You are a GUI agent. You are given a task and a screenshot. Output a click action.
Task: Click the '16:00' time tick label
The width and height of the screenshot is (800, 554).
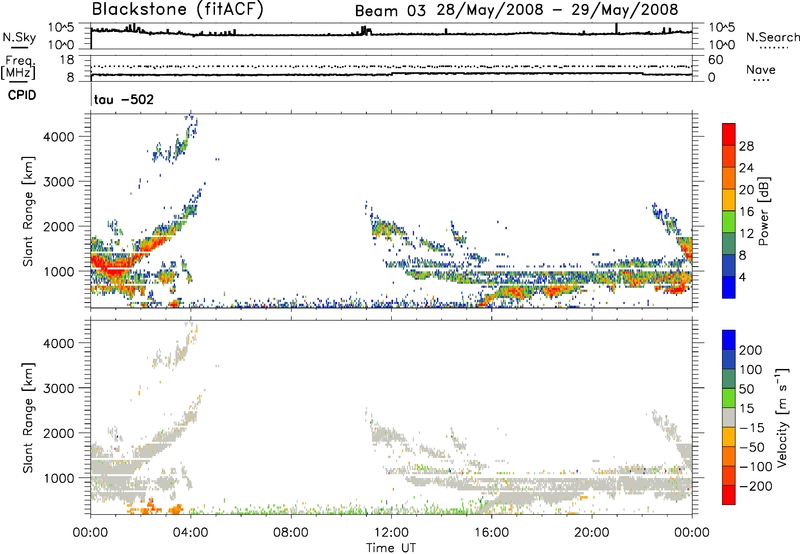point(491,533)
